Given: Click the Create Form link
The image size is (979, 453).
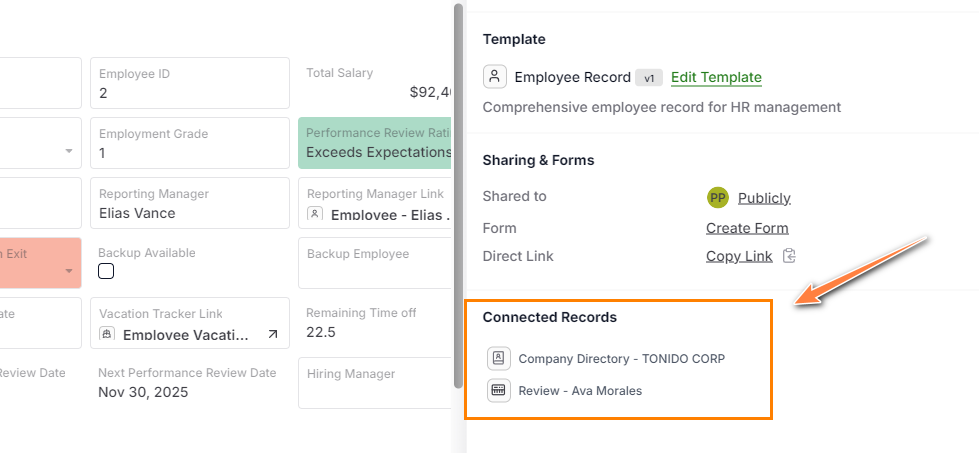Looking at the screenshot, I should [747, 228].
